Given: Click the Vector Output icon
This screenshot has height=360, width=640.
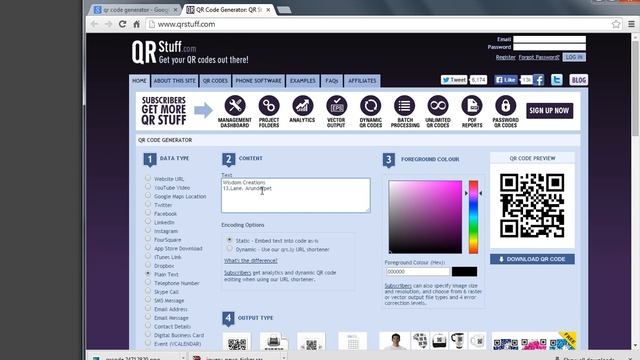Looking at the screenshot, I should coord(336,106).
